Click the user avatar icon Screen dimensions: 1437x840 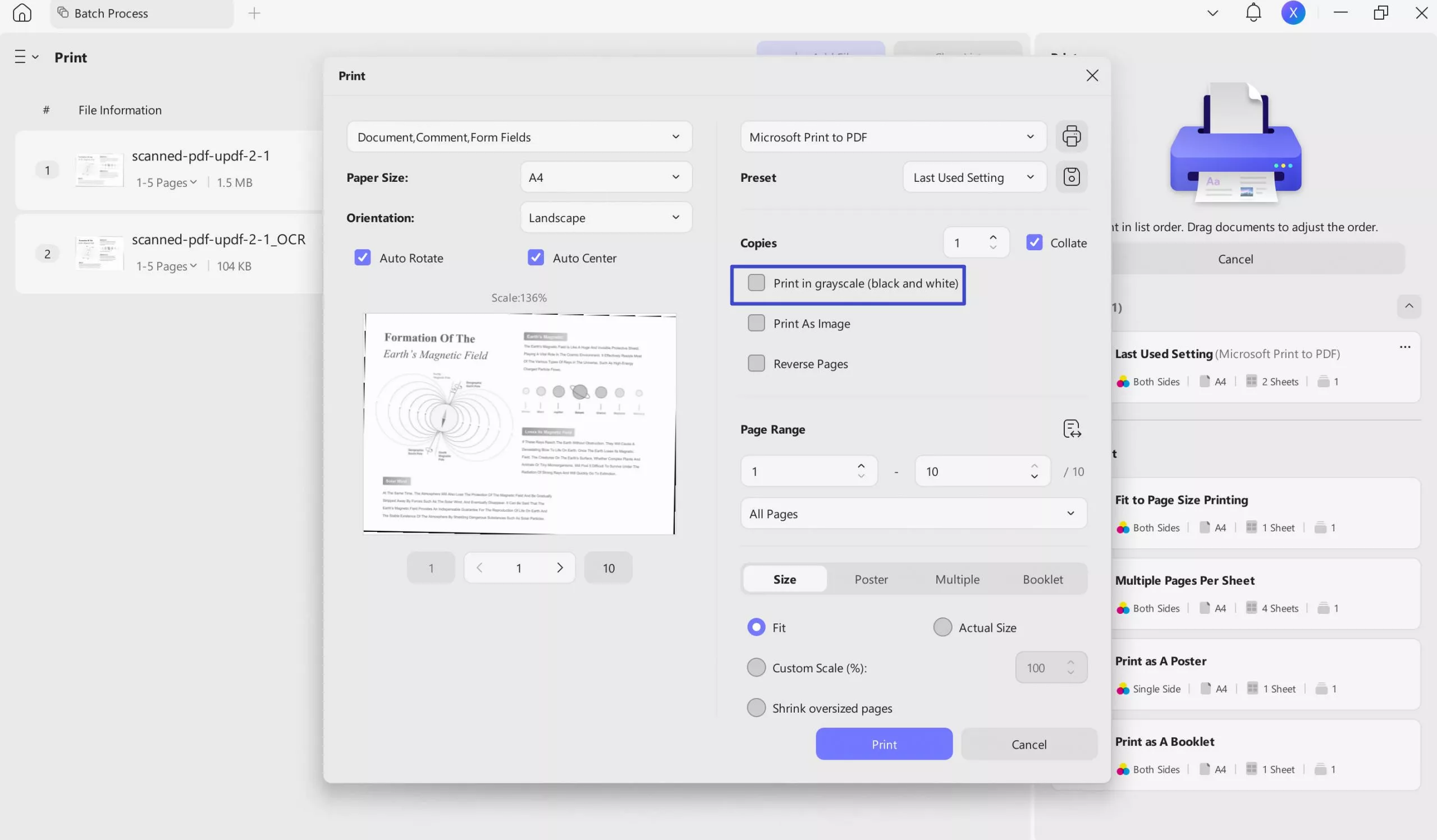(x=1293, y=12)
